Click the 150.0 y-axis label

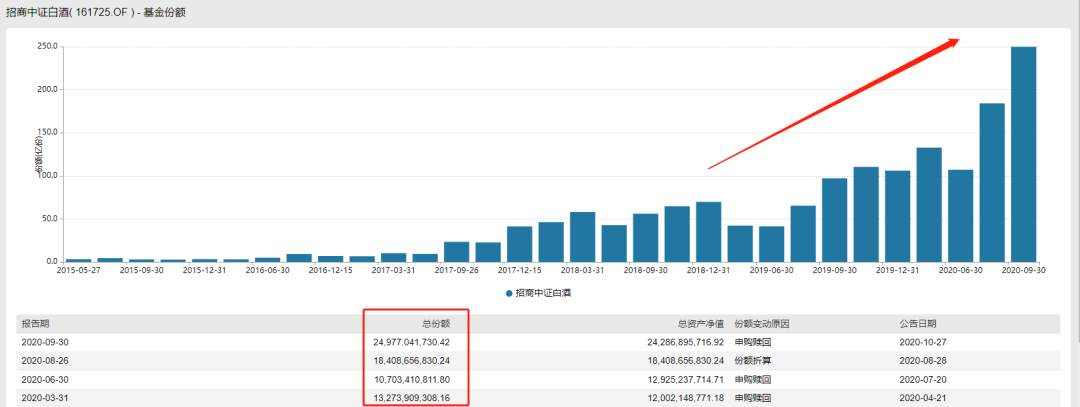(x=49, y=133)
